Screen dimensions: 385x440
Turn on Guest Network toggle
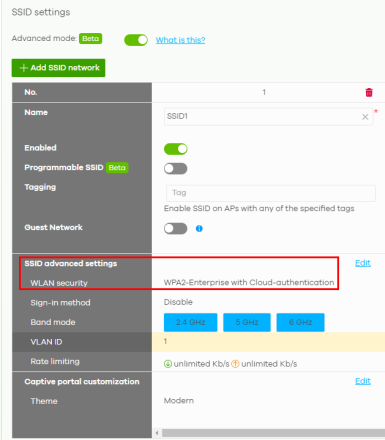click(x=175, y=229)
